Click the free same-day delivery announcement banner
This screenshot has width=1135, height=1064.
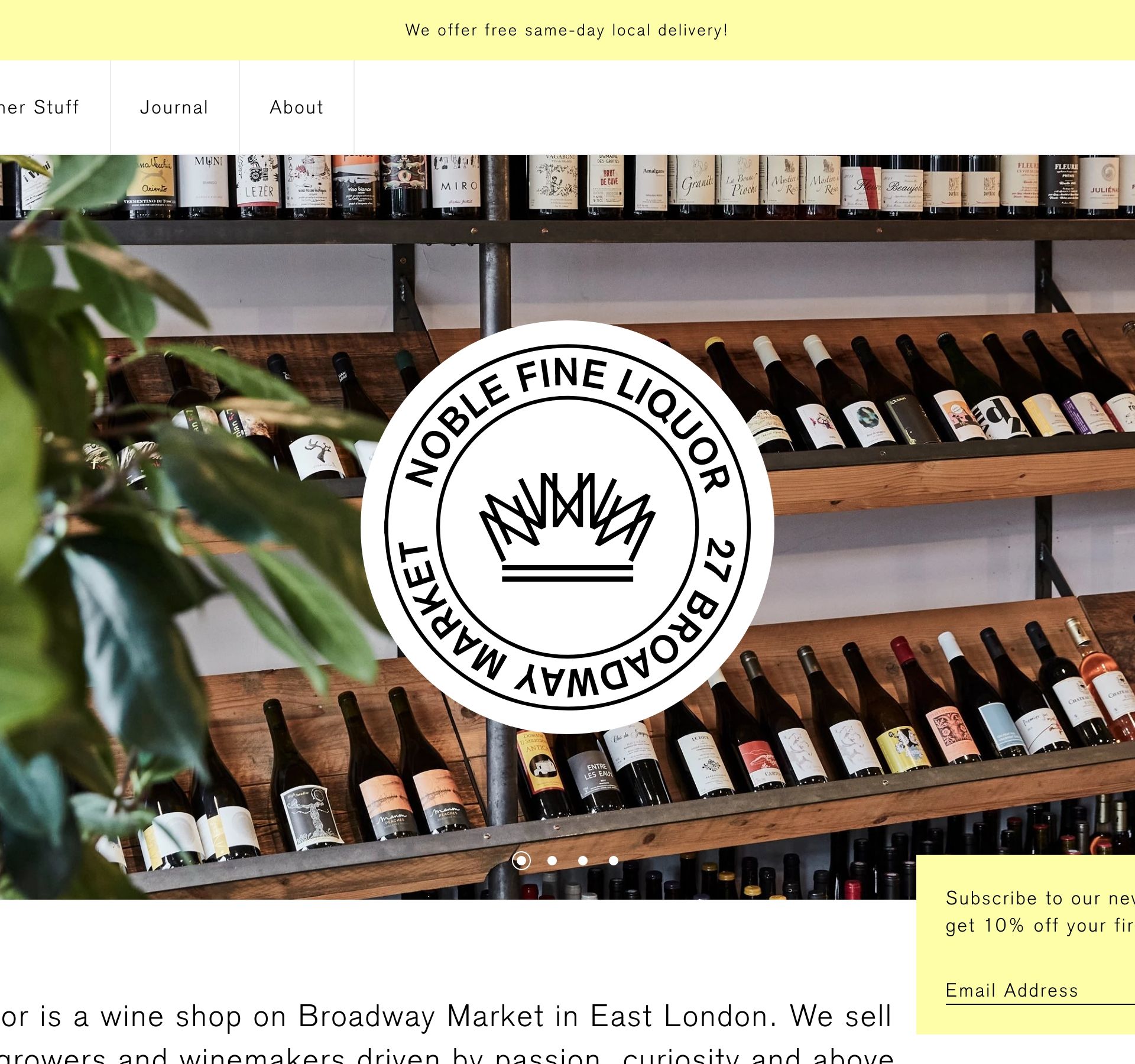pyautogui.click(x=567, y=30)
